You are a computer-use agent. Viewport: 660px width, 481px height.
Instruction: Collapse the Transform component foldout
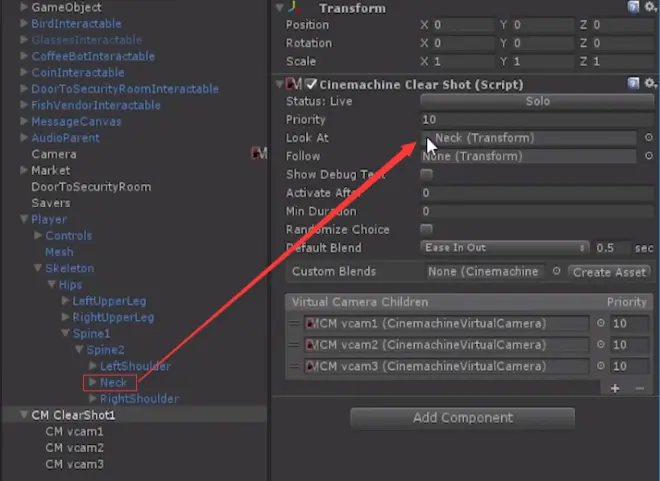[x=279, y=7]
